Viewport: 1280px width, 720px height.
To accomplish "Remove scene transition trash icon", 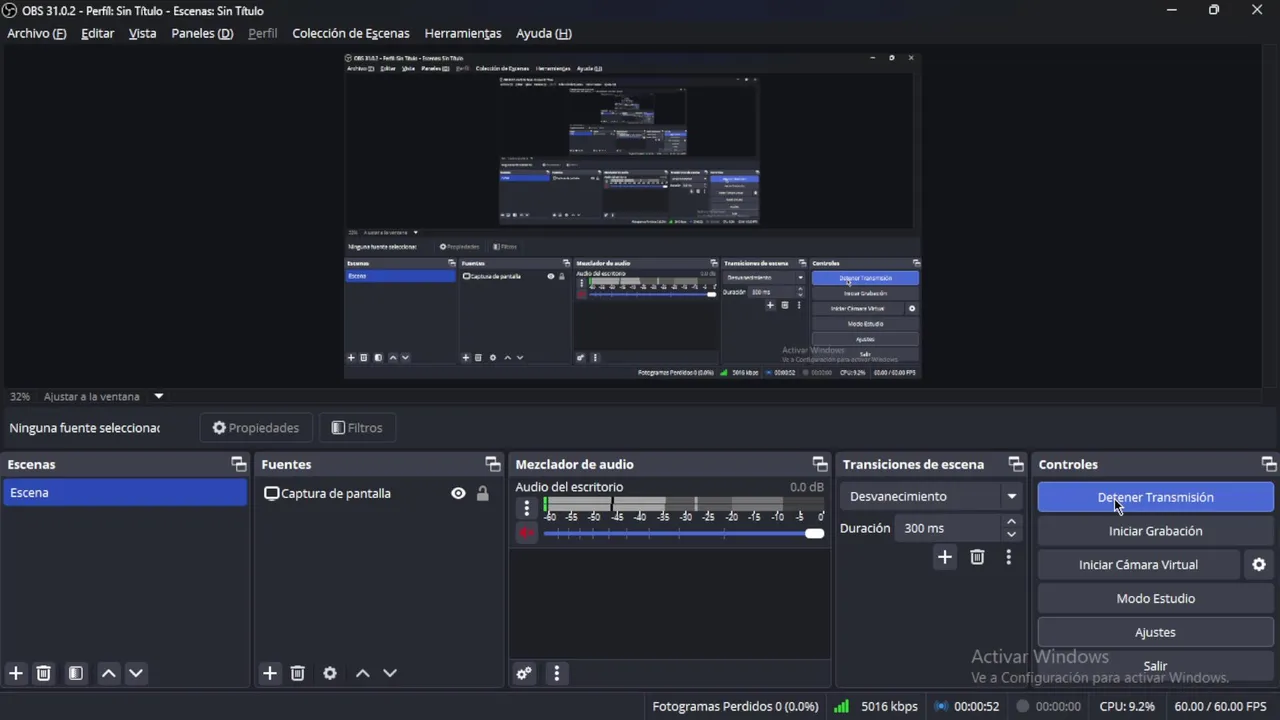I will [x=977, y=557].
